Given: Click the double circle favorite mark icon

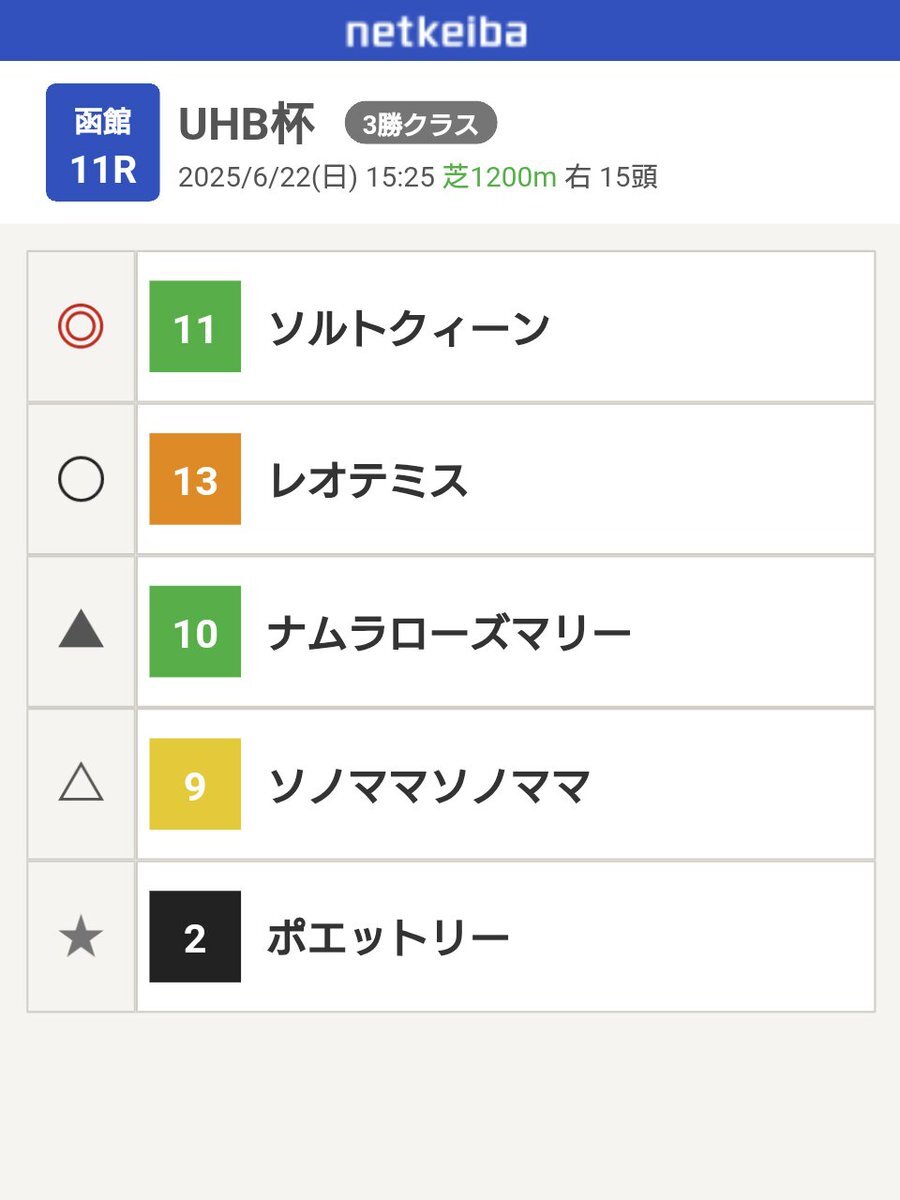Looking at the screenshot, I should pyautogui.click(x=81, y=327).
